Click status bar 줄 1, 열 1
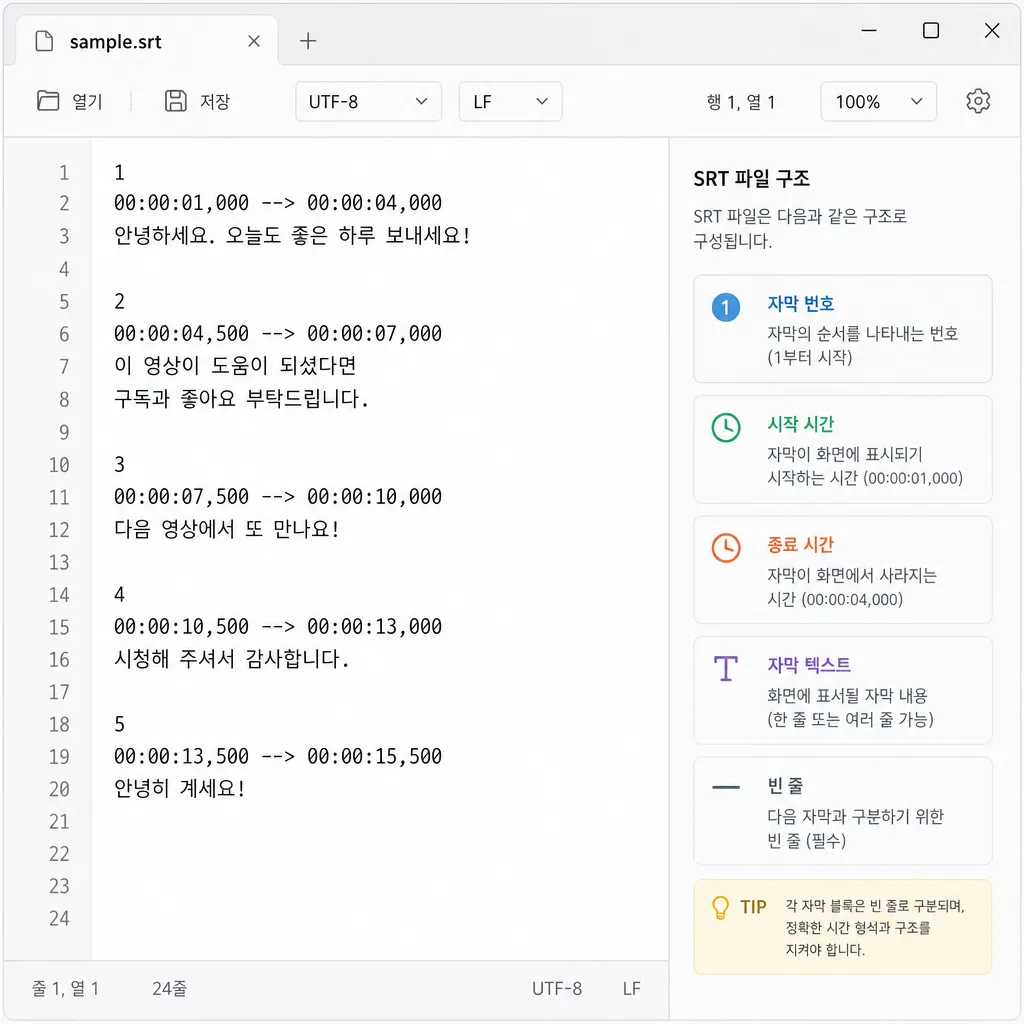1024x1024 pixels. pyautogui.click(x=65, y=988)
